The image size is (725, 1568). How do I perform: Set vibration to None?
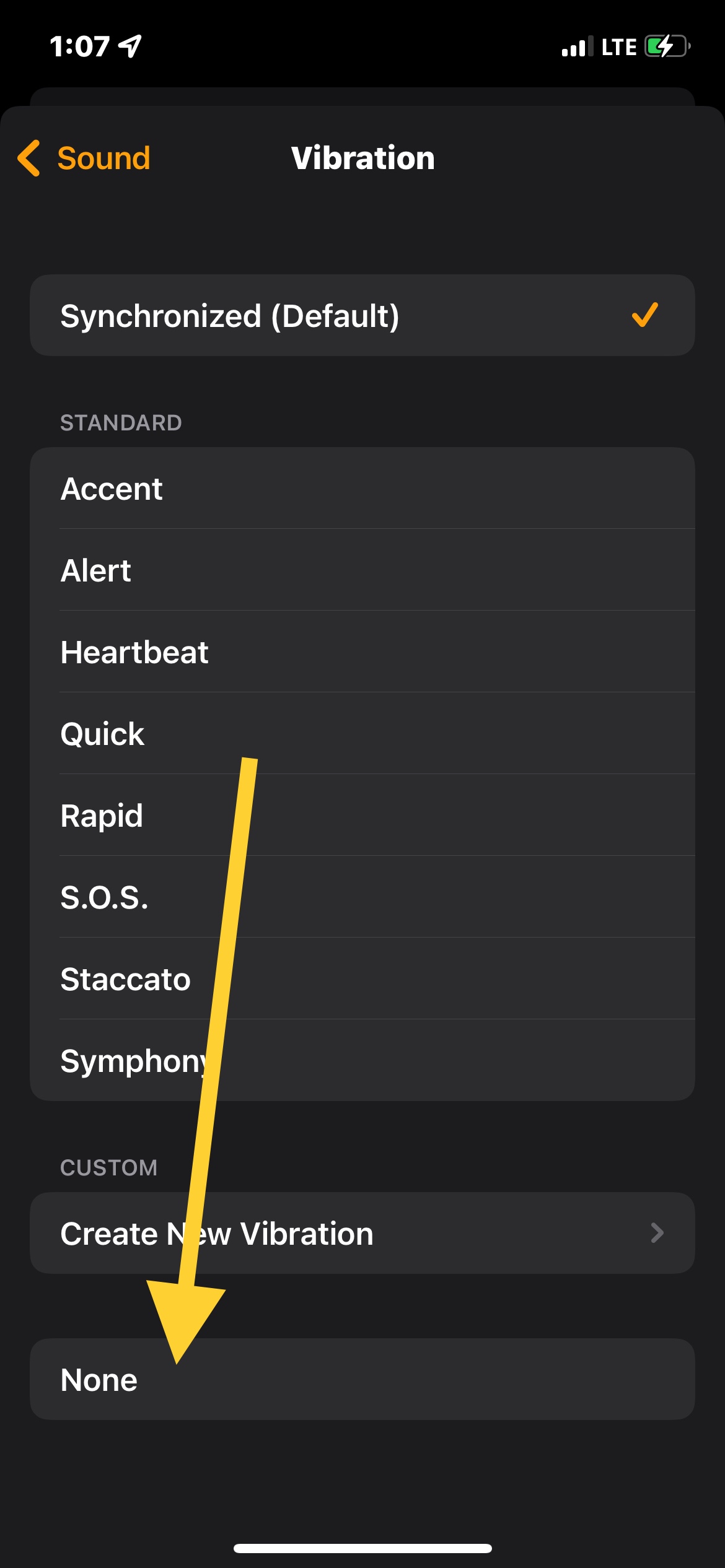coord(99,1380)
